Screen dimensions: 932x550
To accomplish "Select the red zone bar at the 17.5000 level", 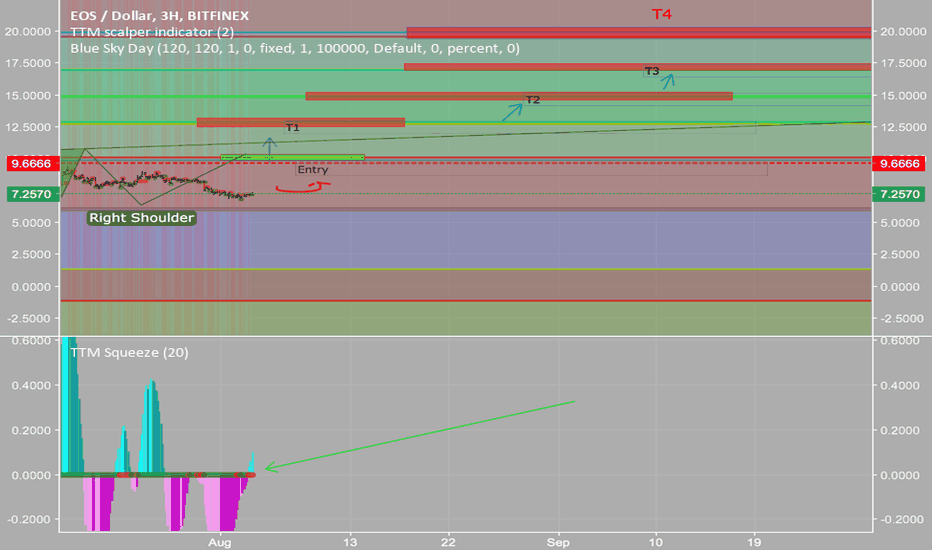I will point(637,67).
